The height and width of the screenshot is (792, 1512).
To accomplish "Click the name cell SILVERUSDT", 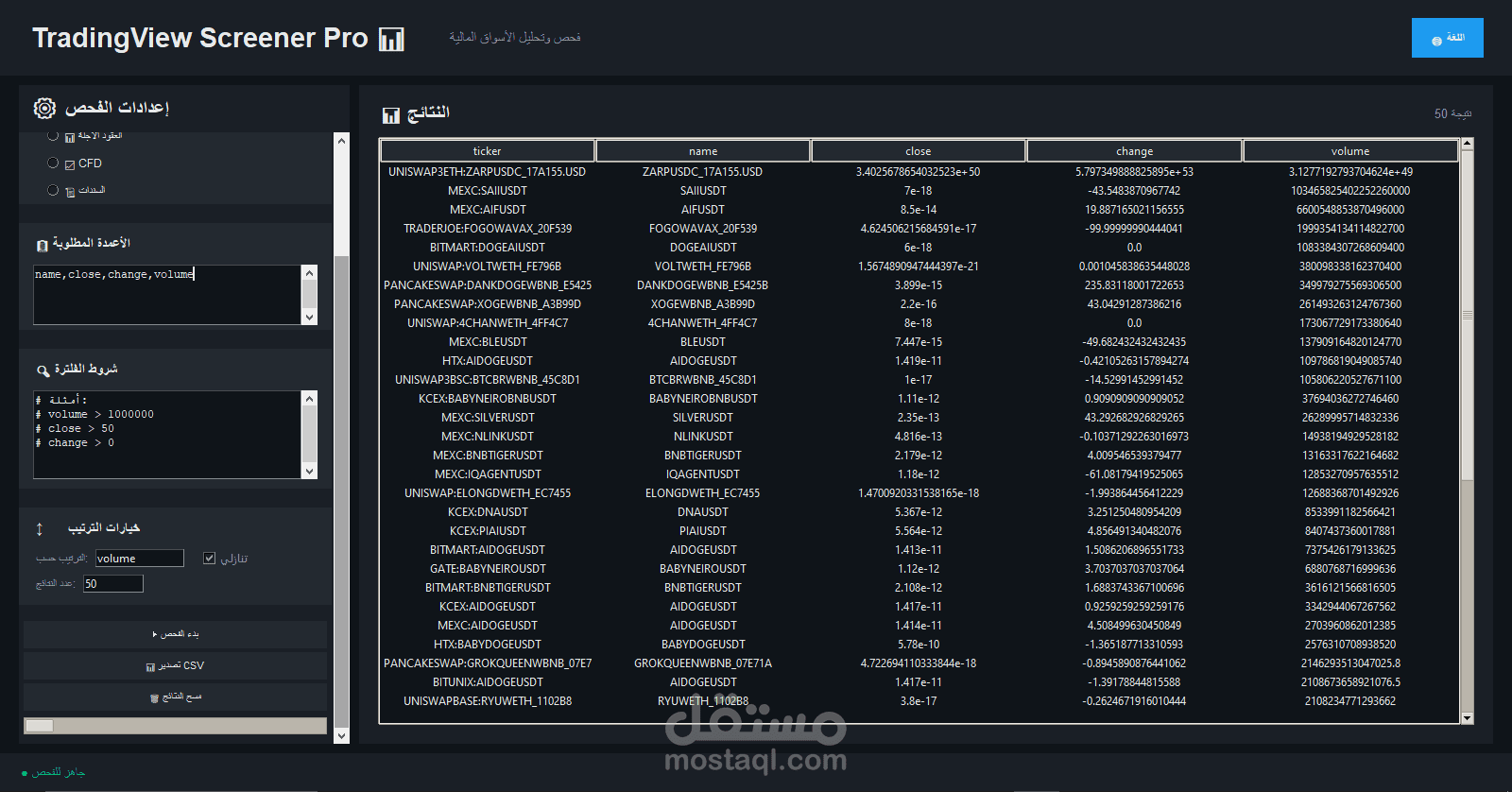I will click(x=703, y=418).
